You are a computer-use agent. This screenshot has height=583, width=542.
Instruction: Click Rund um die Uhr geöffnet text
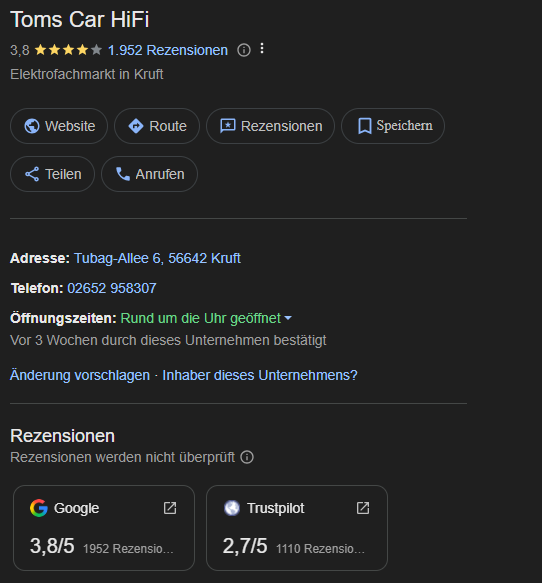pos(200,318)
